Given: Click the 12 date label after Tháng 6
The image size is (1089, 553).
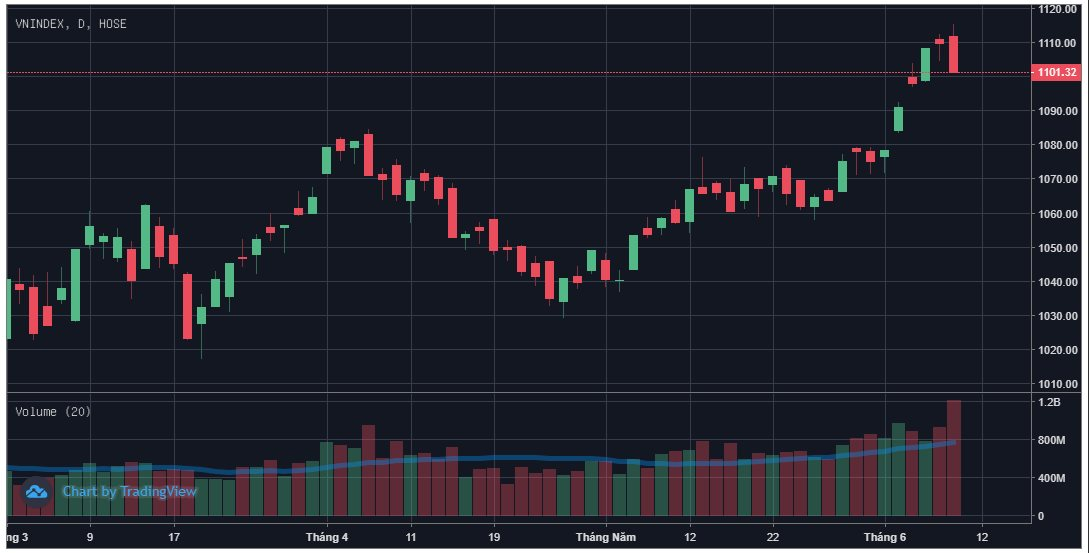Looking at the screenshot, I should click(982, 537).
